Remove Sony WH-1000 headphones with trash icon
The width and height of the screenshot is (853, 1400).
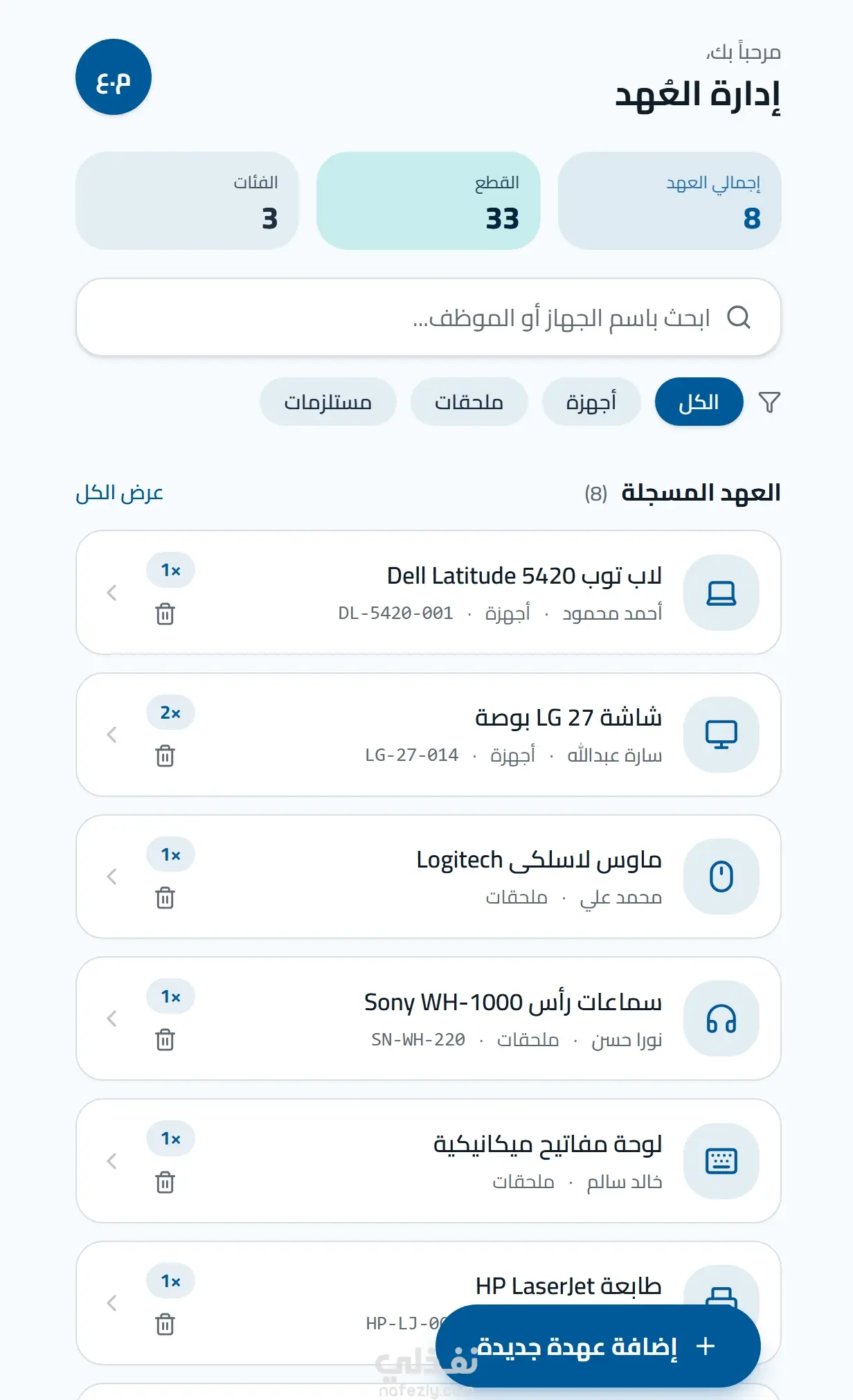[165, 1040]
